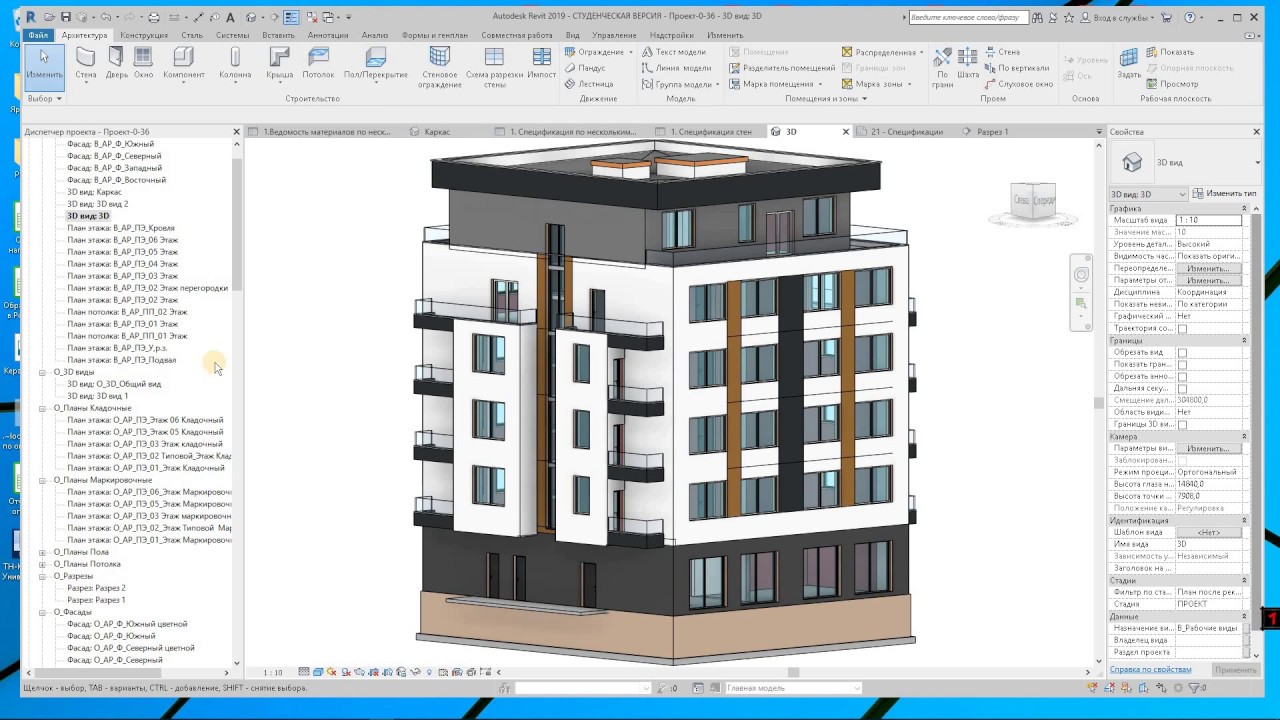1280x720 pixels.
Task: Select the Крыша (Roof) tool
Action: point(280,63)
